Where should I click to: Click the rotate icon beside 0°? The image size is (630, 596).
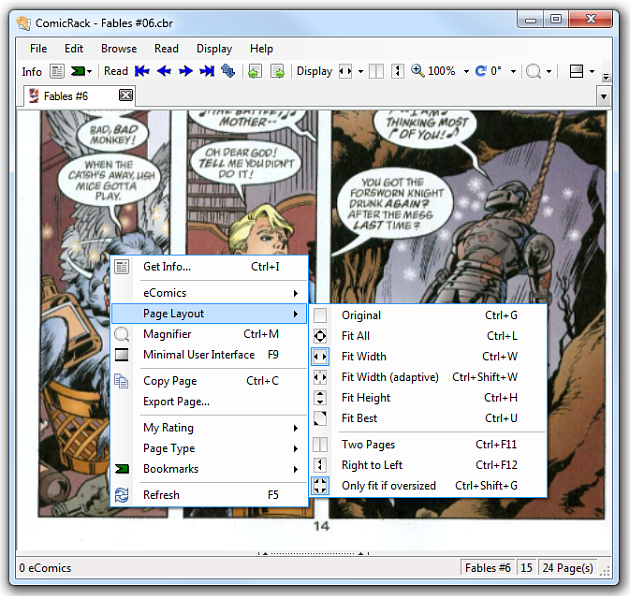point(481,72)
